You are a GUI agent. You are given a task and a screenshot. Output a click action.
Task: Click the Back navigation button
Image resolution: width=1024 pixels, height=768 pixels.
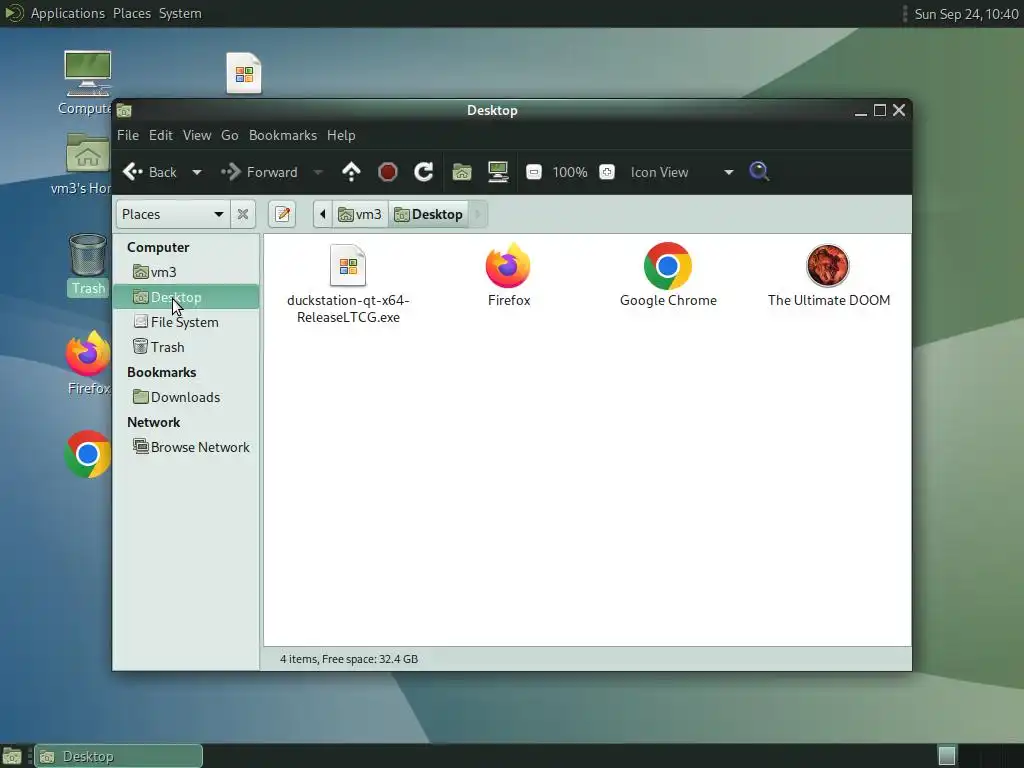(x=150, y=172)
